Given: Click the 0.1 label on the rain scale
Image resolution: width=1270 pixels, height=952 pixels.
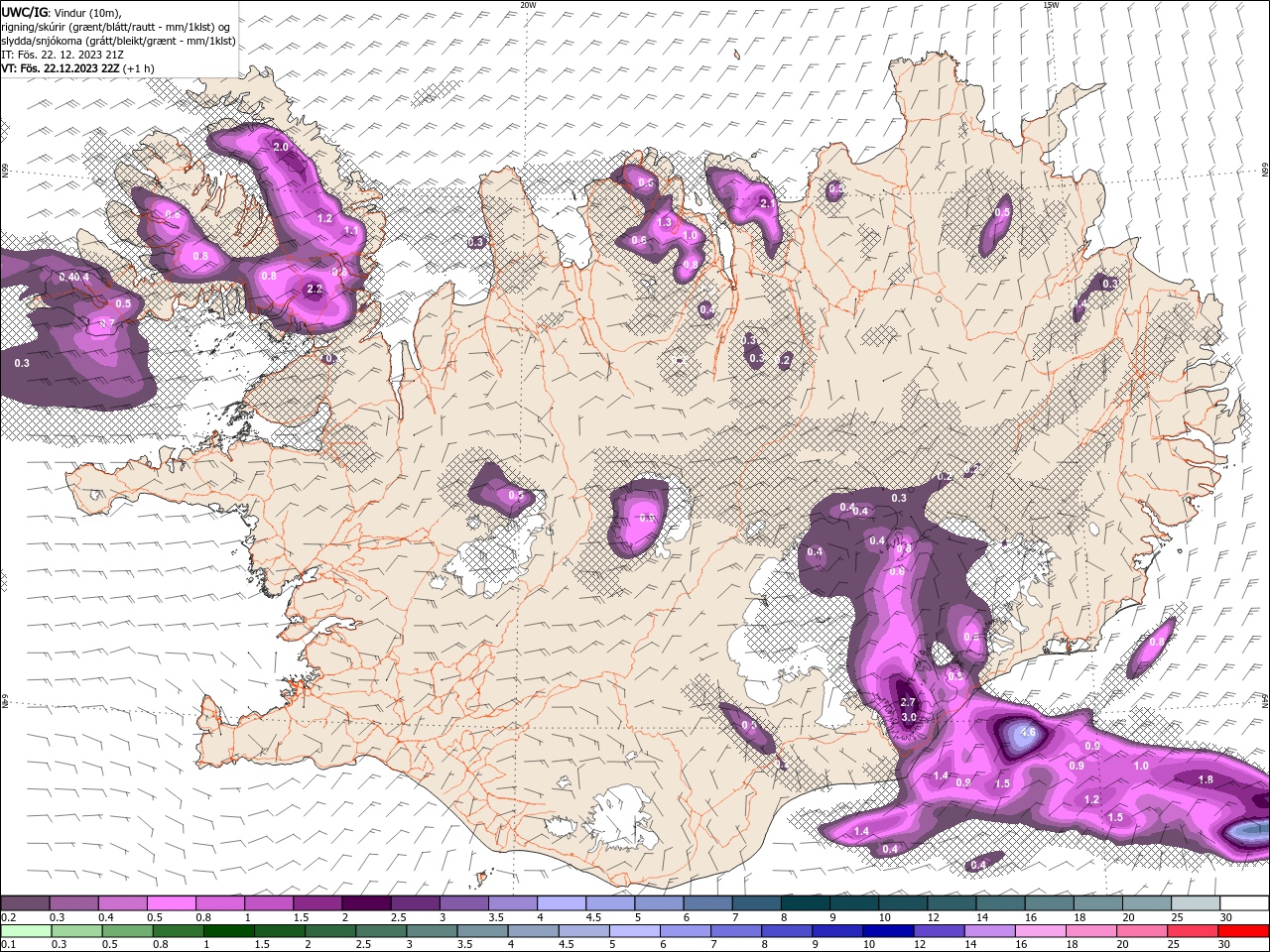Looking at the screenshot, I should (x=8, y=944).
